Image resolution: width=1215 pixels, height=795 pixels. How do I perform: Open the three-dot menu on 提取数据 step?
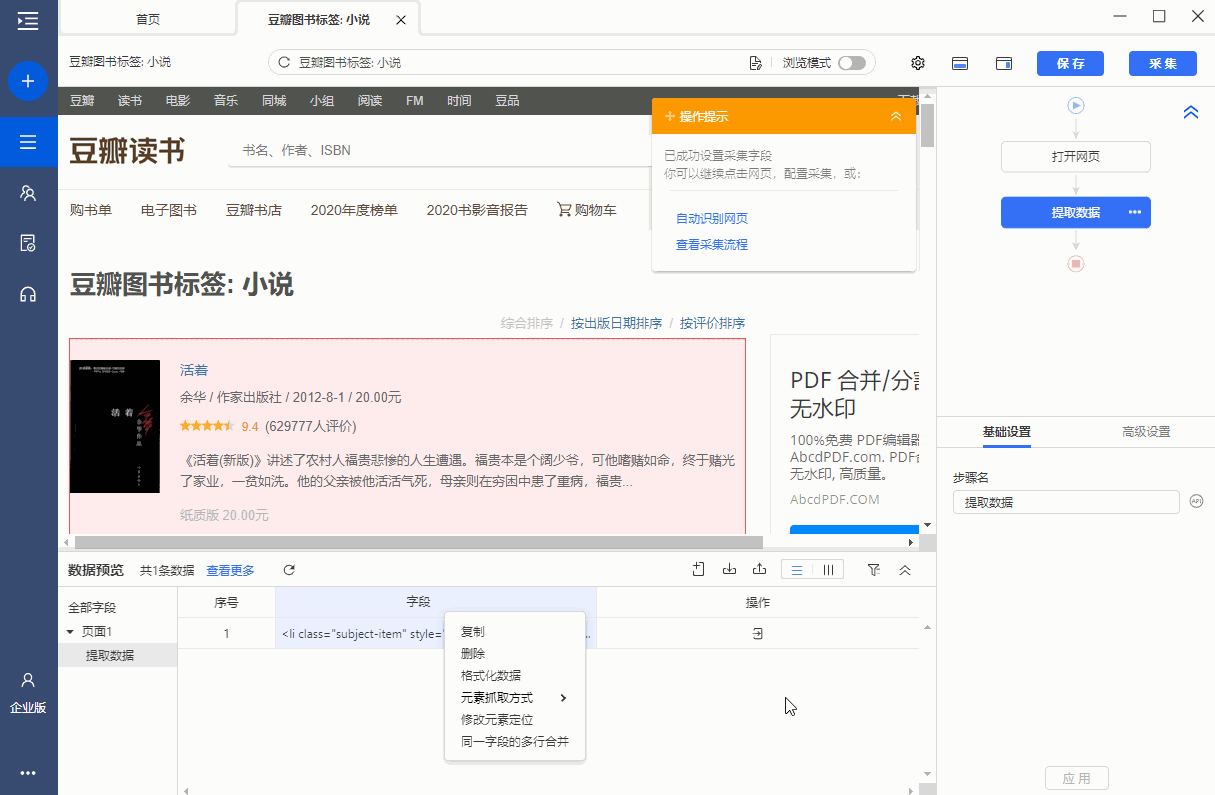click(1135, 212)
